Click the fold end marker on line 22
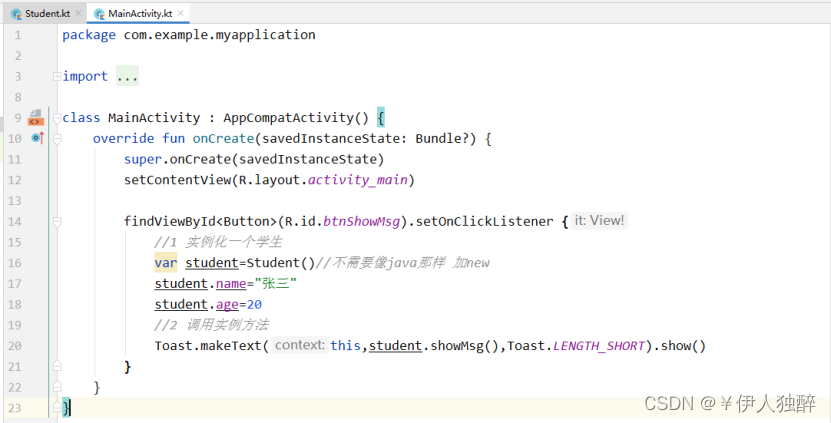The width and height of the screenshot is (831, 423). pos(57,387)
